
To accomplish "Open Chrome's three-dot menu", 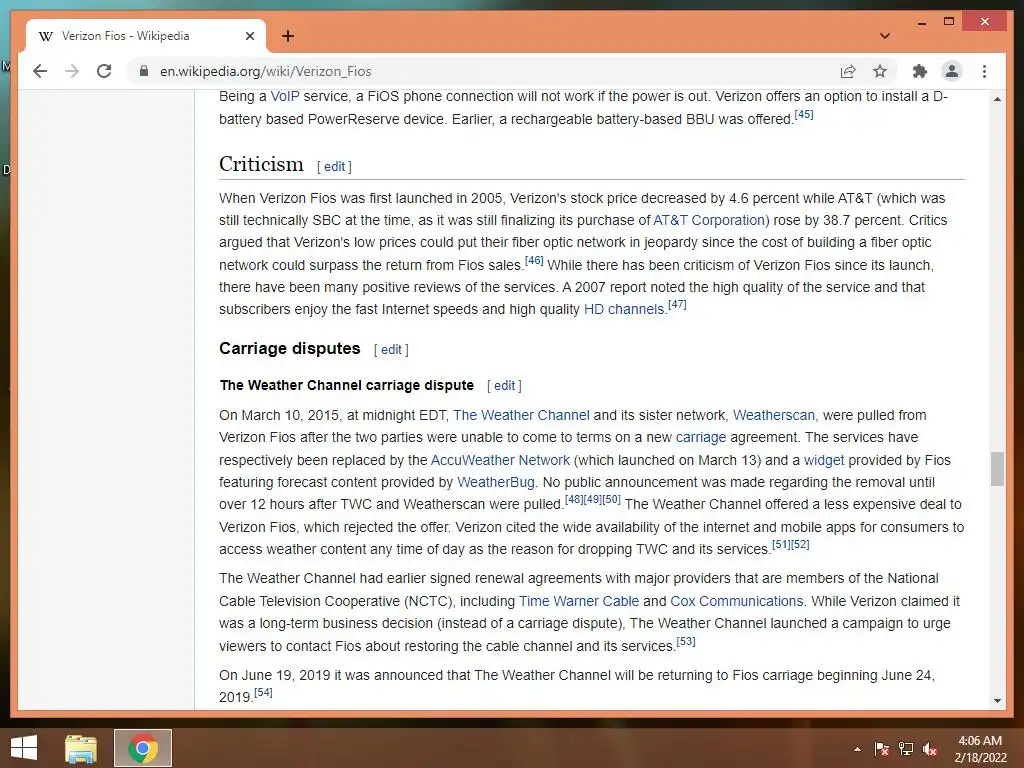I will click(x=984, y=71).
